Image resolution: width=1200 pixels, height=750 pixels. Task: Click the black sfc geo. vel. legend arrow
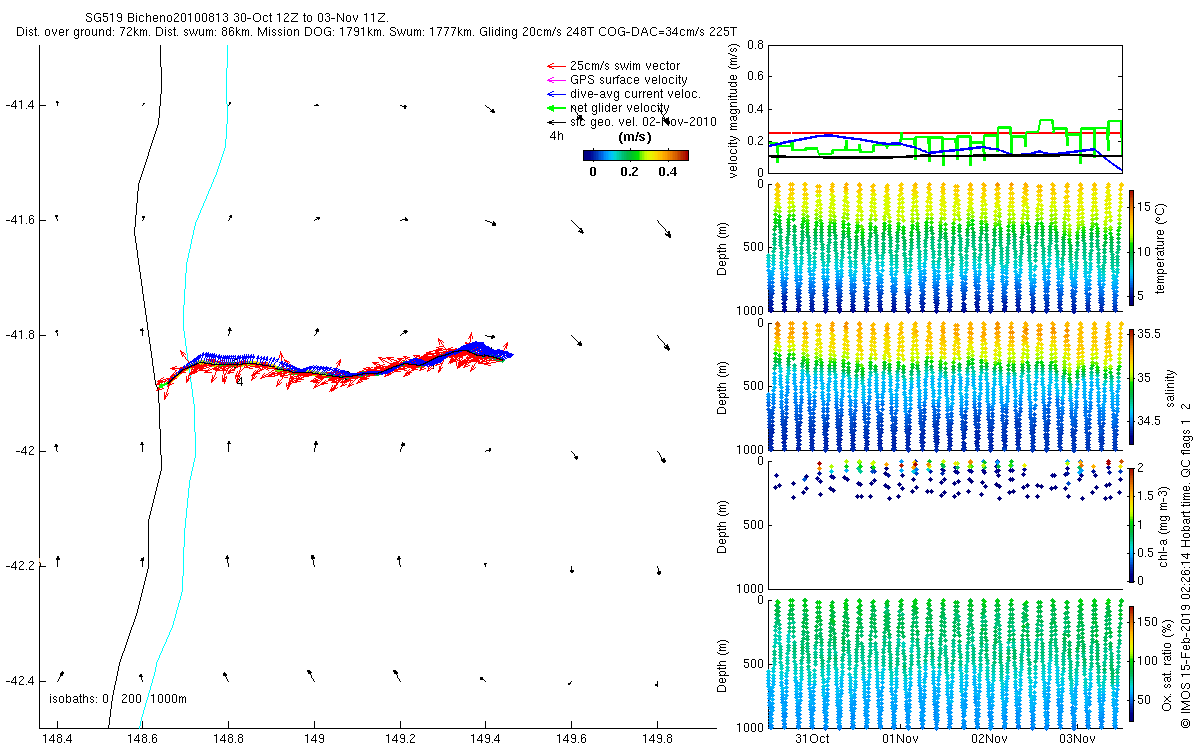point(555,121)
